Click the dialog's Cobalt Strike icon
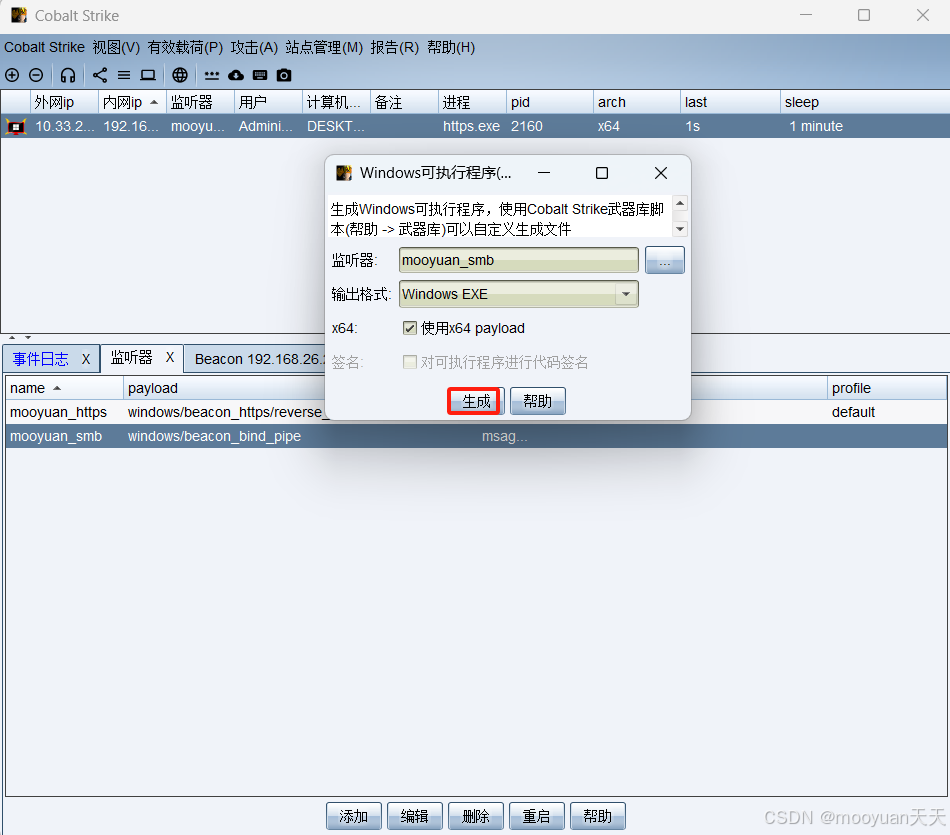The image size is (950, 835). (x=344, y=173)
